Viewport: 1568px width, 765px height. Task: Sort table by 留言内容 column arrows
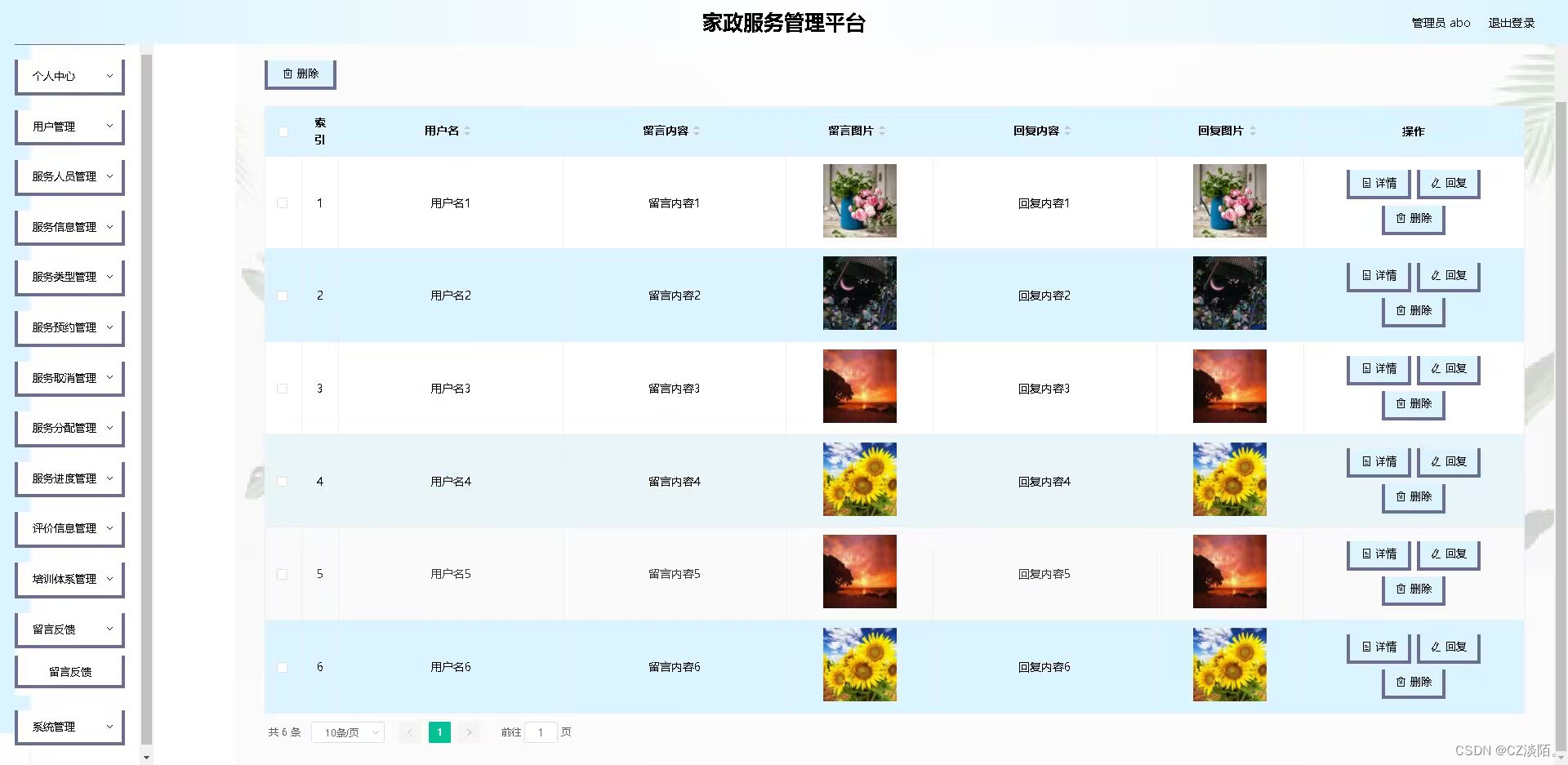(x=697, y=131)
